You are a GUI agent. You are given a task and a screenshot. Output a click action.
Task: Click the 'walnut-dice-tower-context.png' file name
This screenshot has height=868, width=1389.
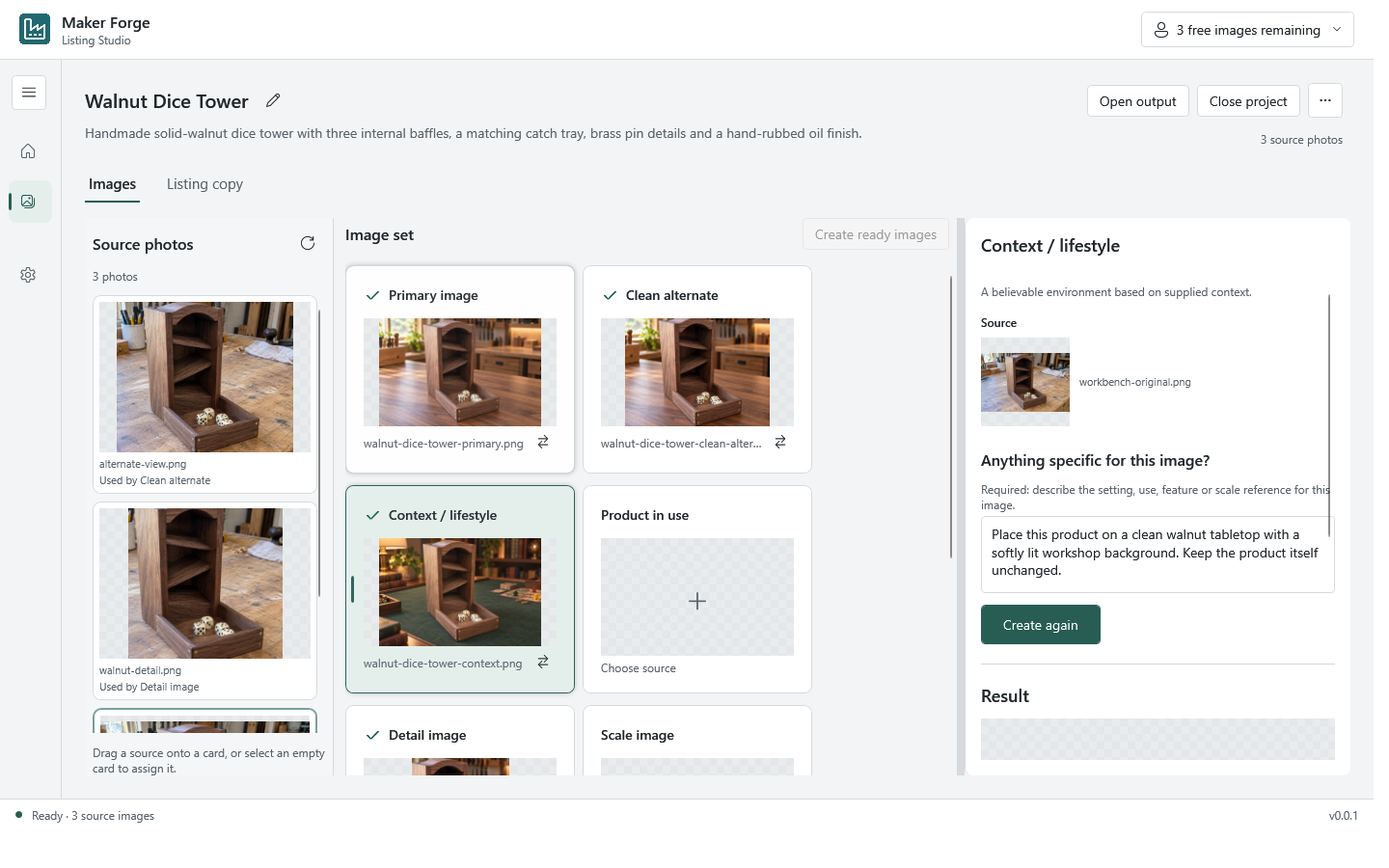click(443, 664)
